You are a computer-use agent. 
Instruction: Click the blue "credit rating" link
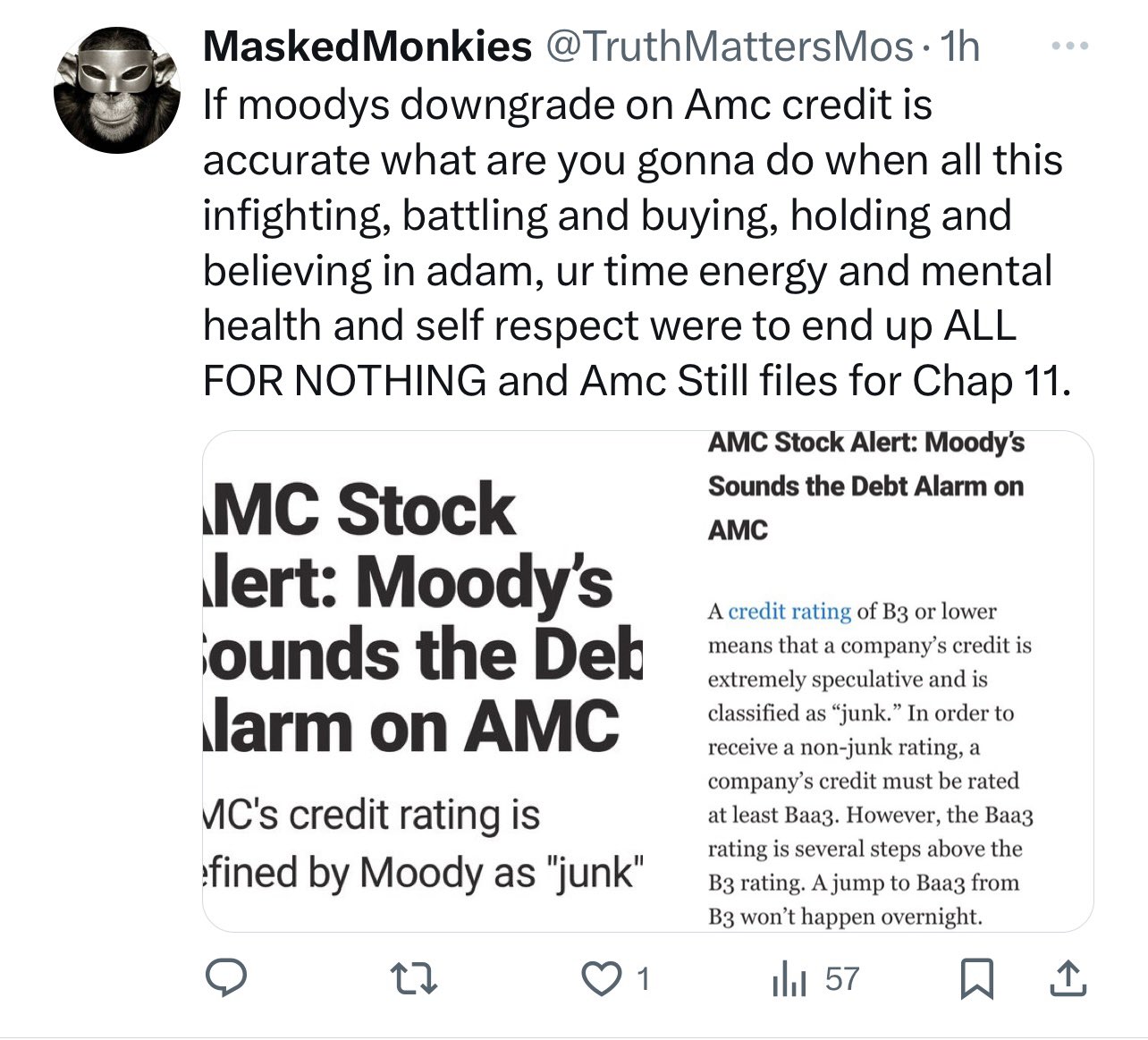coord(789,612)
